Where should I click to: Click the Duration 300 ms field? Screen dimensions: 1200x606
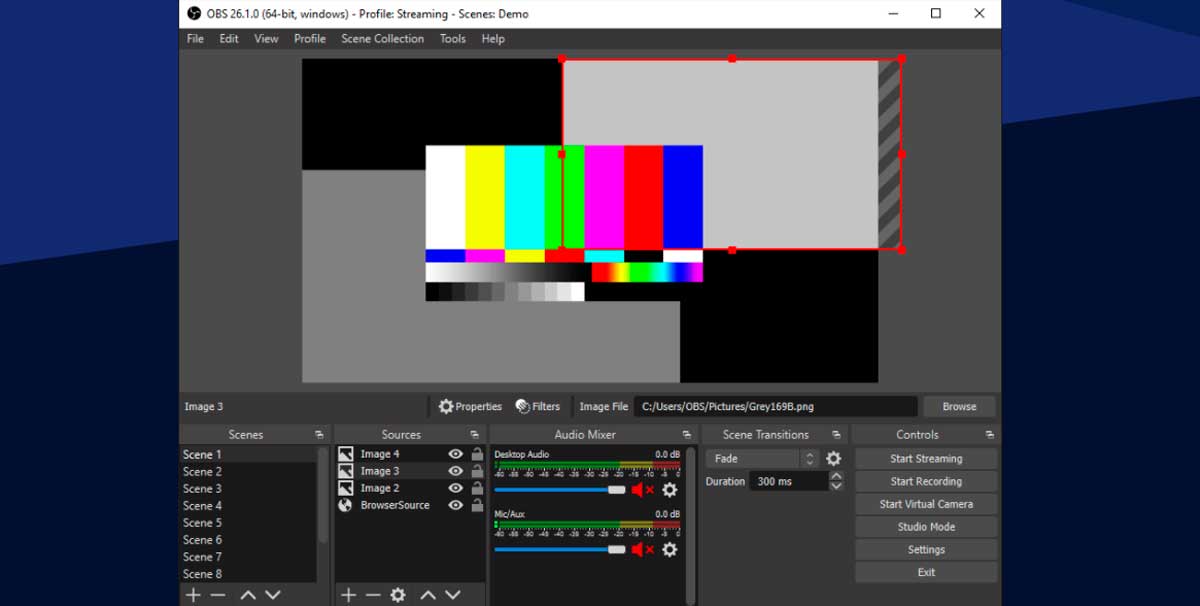pyautogui.click(x=788, y=482)
